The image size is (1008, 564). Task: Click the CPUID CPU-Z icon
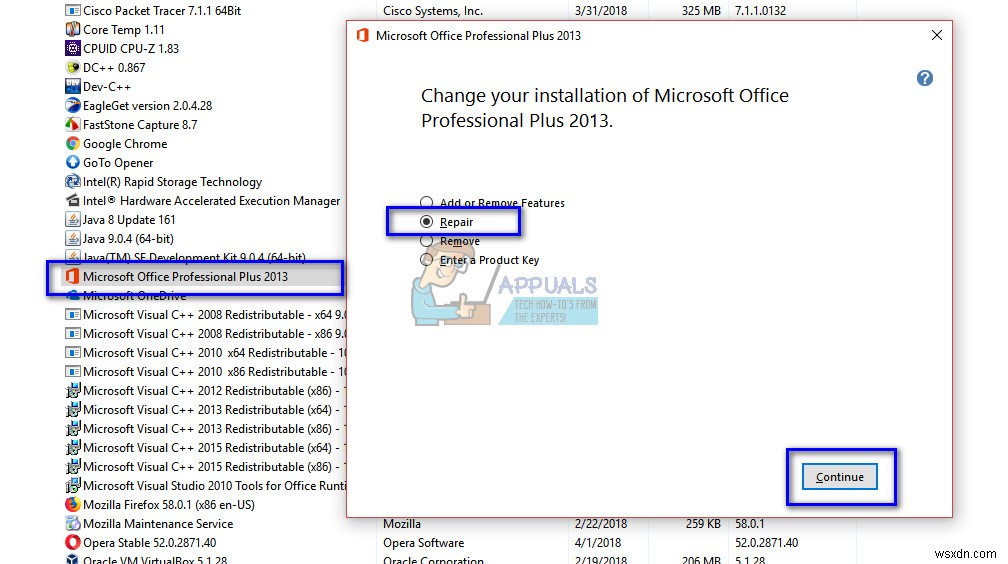73,48
